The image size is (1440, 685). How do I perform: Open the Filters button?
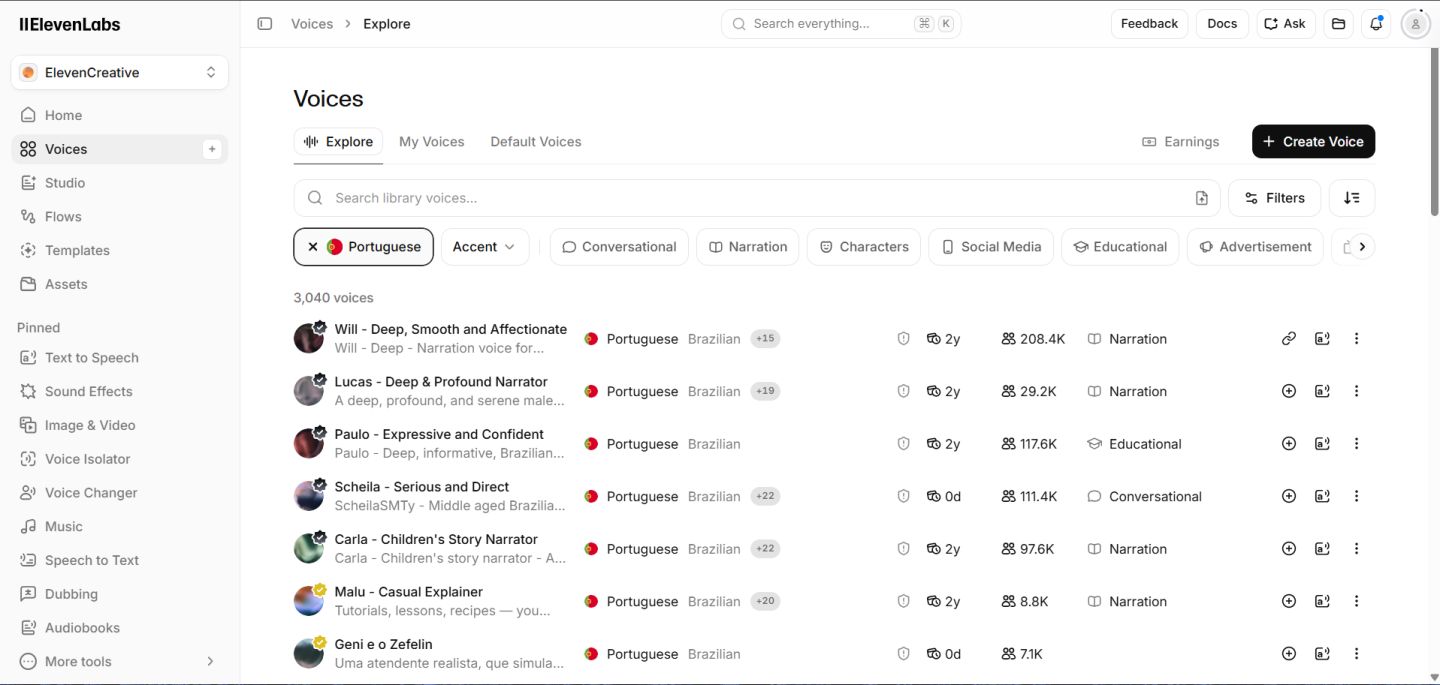1274,198
